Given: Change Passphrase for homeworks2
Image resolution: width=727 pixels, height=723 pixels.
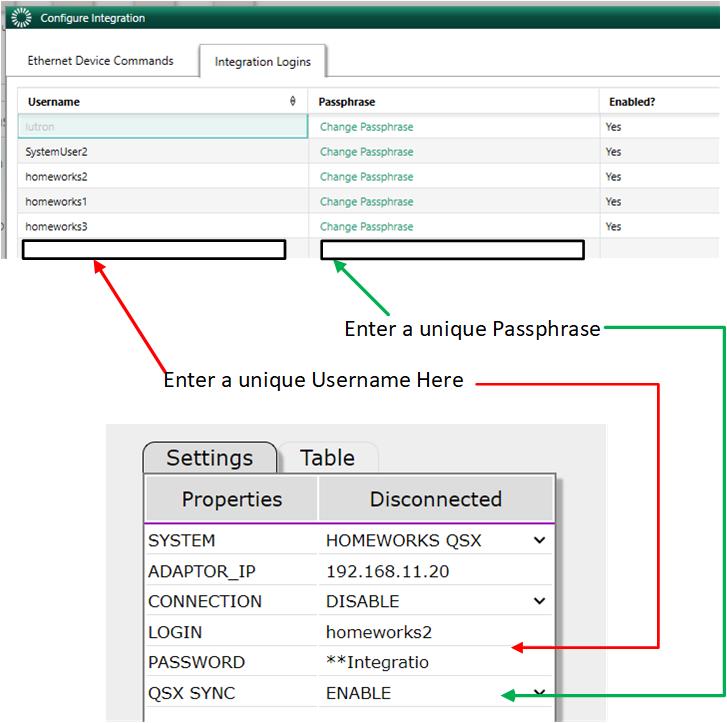Looking at the screenshot, I should 366,177.
